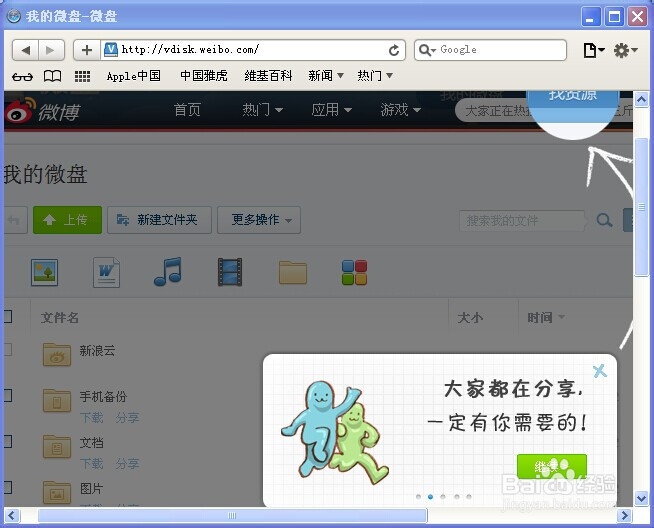Click the scroll up arrow
Screen dimensions: 654x528
coord(641,99)
